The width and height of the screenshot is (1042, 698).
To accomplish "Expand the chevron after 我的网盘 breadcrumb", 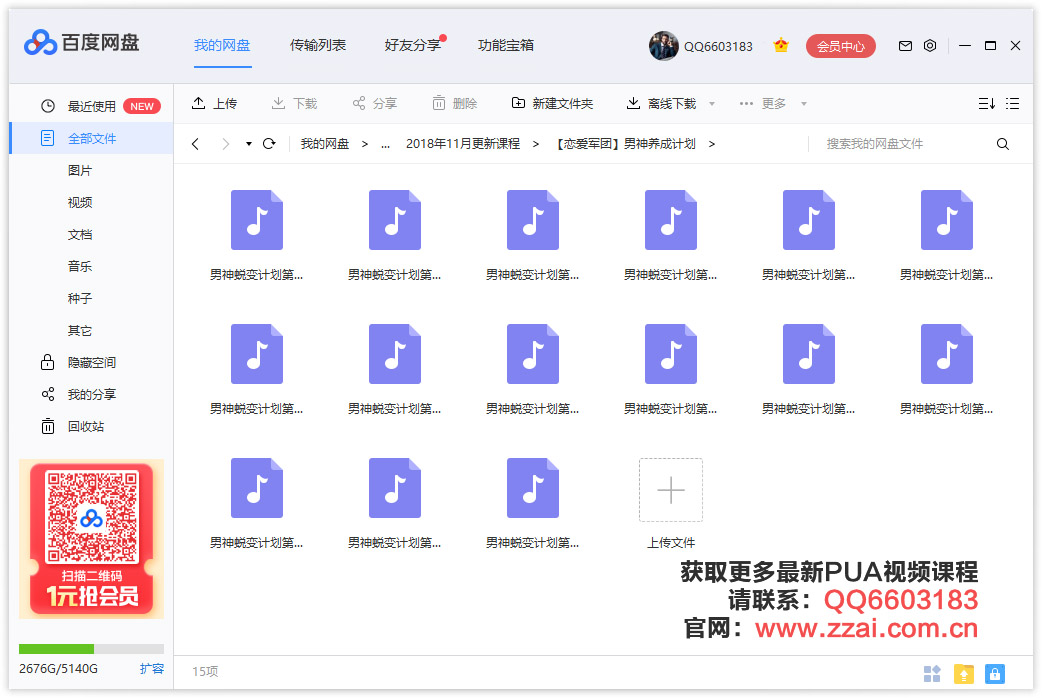I will 365,144.
